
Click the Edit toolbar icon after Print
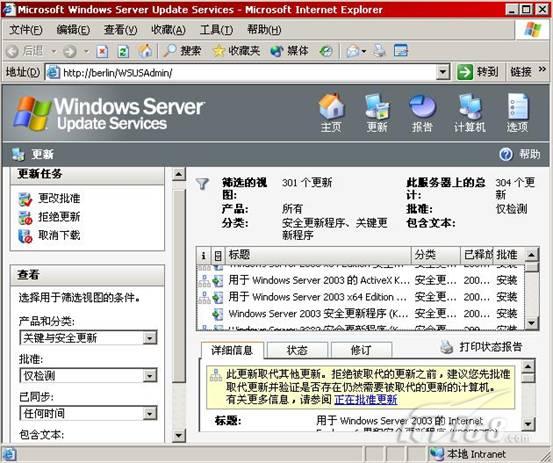pyautogui.click(x=401, y=51)
